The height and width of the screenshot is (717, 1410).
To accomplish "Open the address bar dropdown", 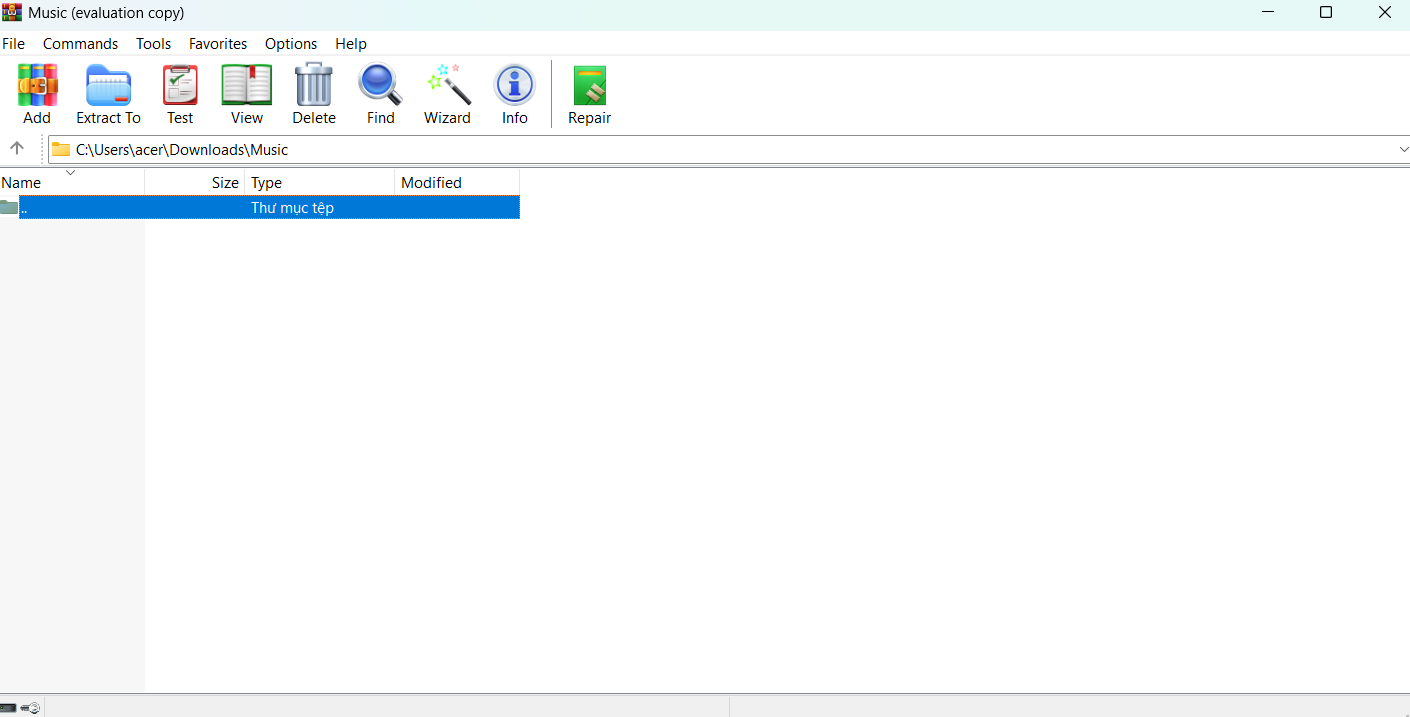I will coord(1403,149).
